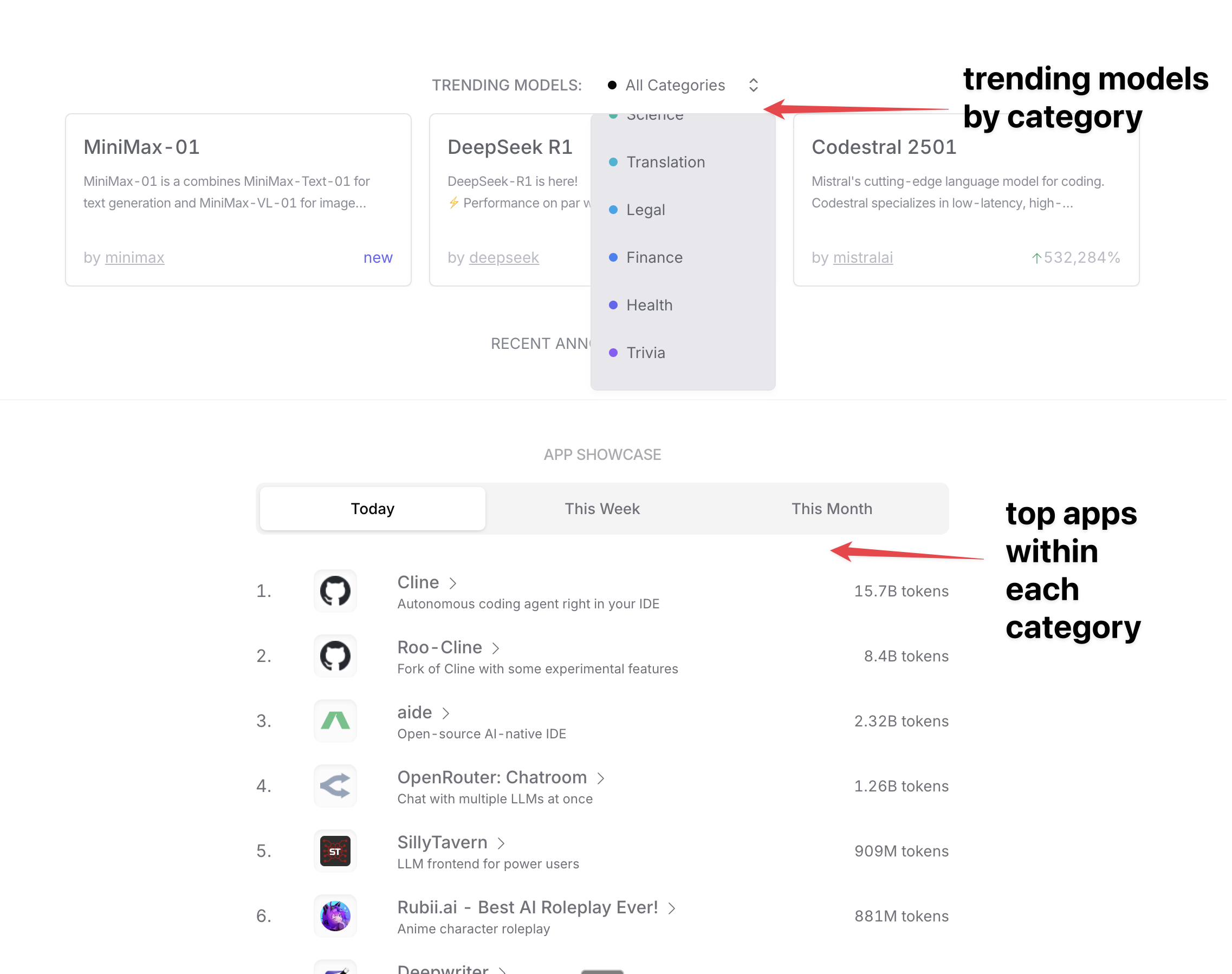The width and height of the screenshot is (1232, 974).
Task: Switch to the This Week tab
Action: 602,509
